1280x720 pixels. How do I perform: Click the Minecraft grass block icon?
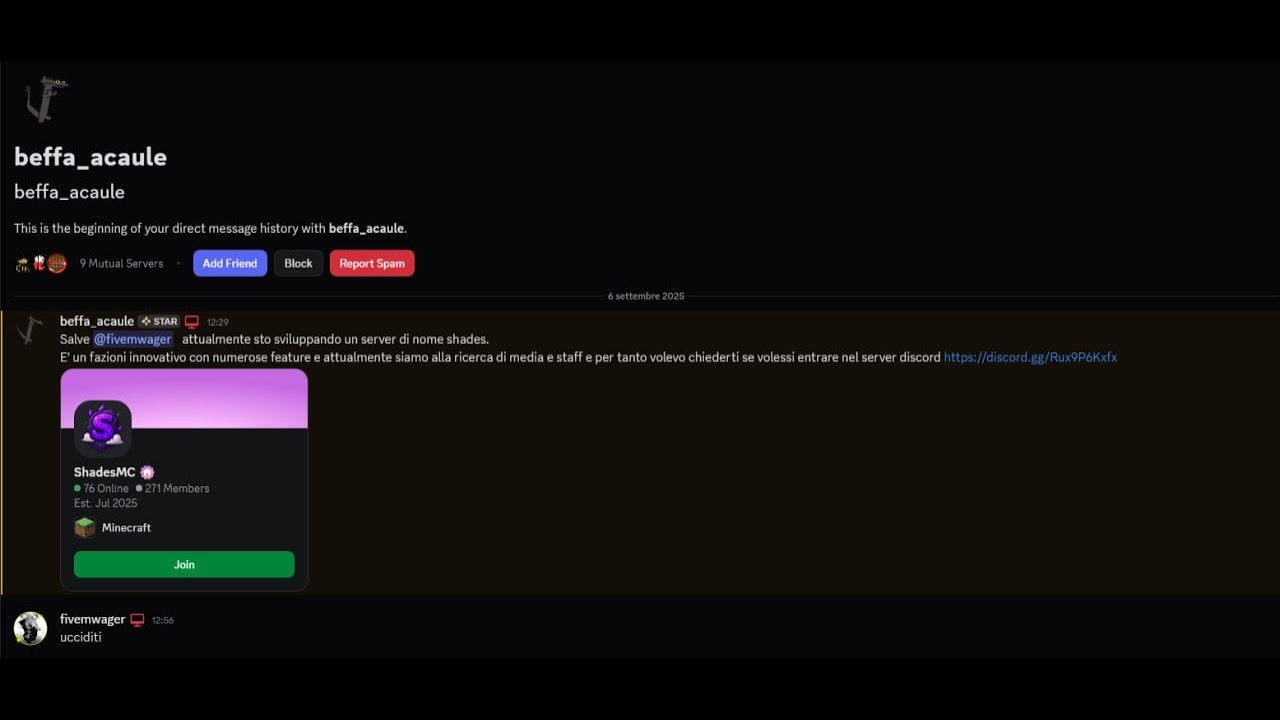[85, 527]
